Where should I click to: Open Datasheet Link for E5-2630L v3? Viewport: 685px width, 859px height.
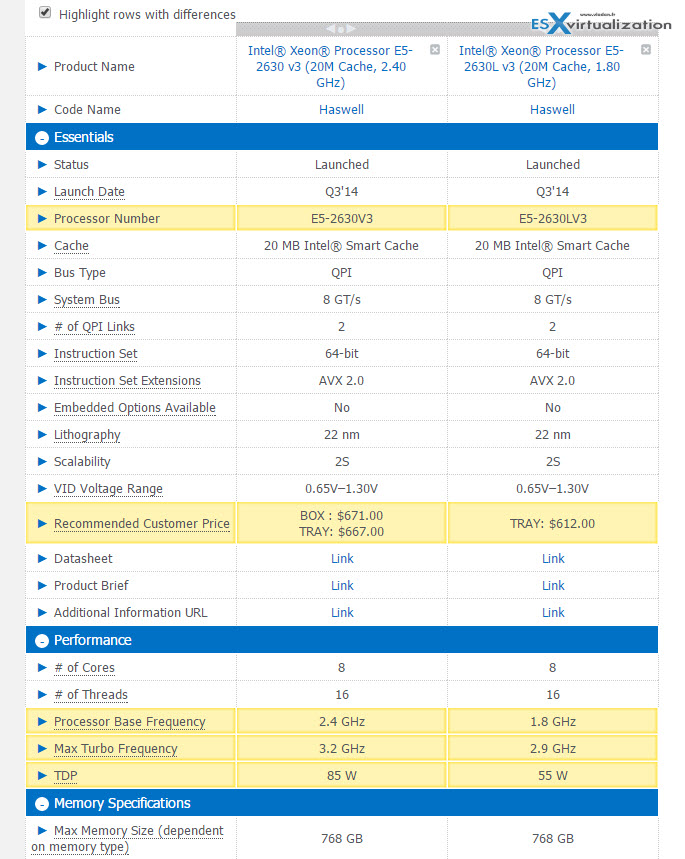point(553,558)
